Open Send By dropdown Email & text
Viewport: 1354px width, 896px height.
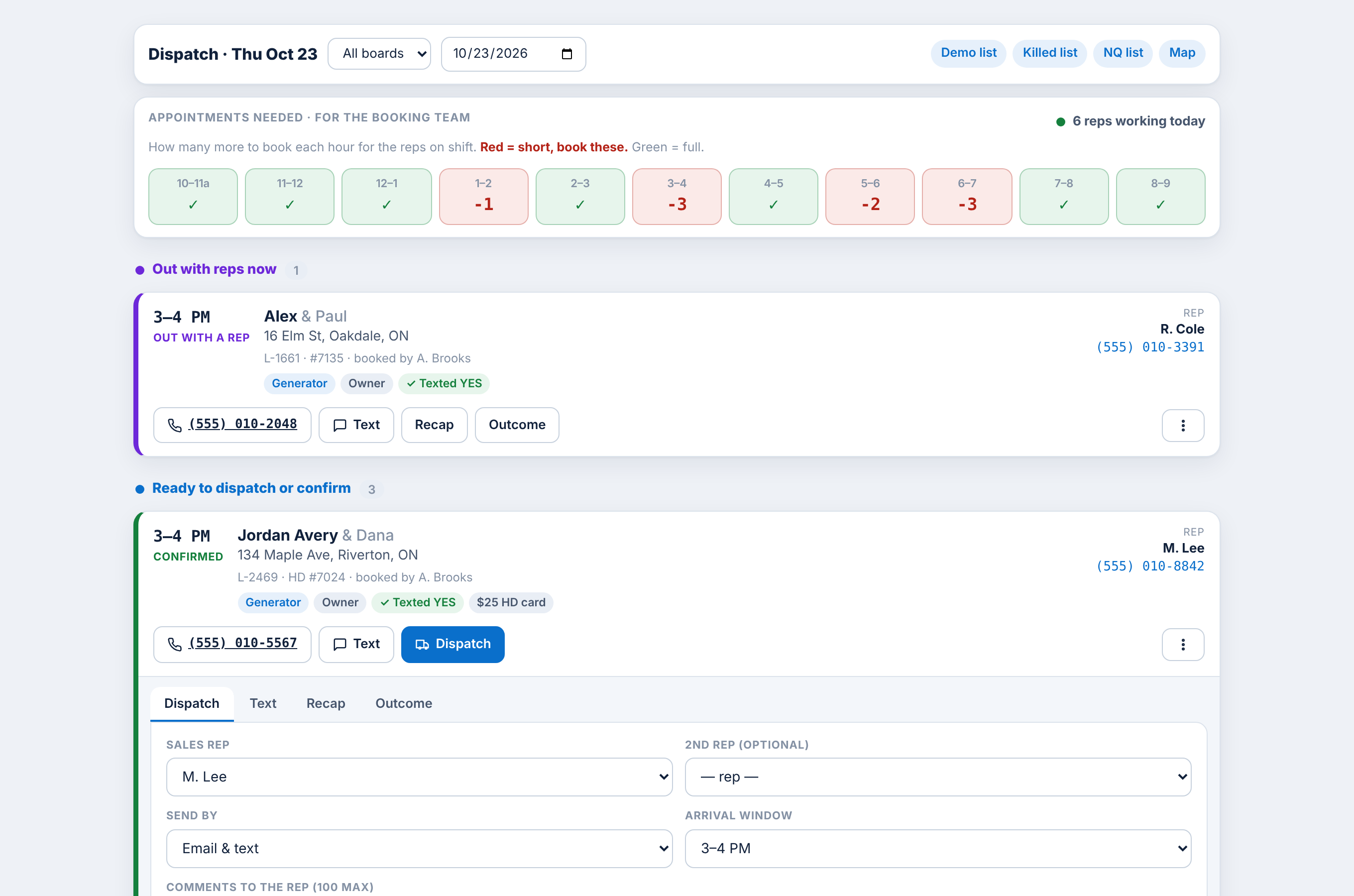click(x=419, y=848)
